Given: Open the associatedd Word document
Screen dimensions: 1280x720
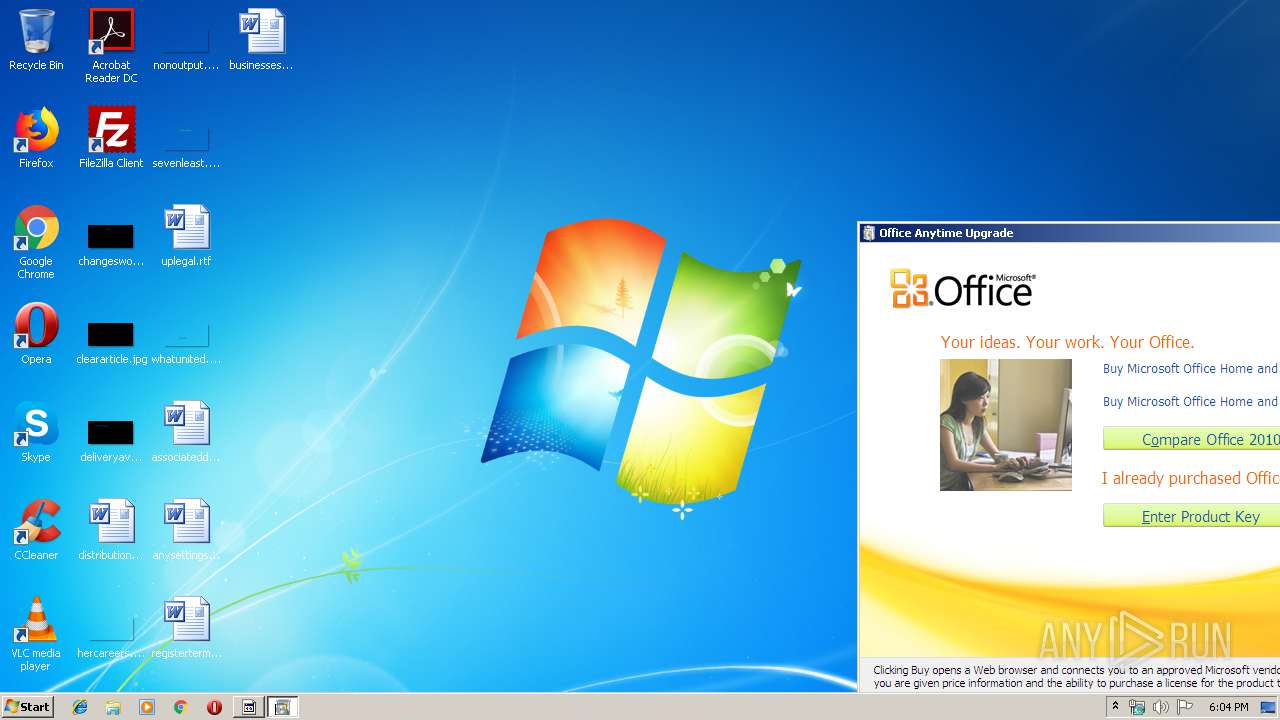Looking at the screenshot, I should [x=186, y=432].
